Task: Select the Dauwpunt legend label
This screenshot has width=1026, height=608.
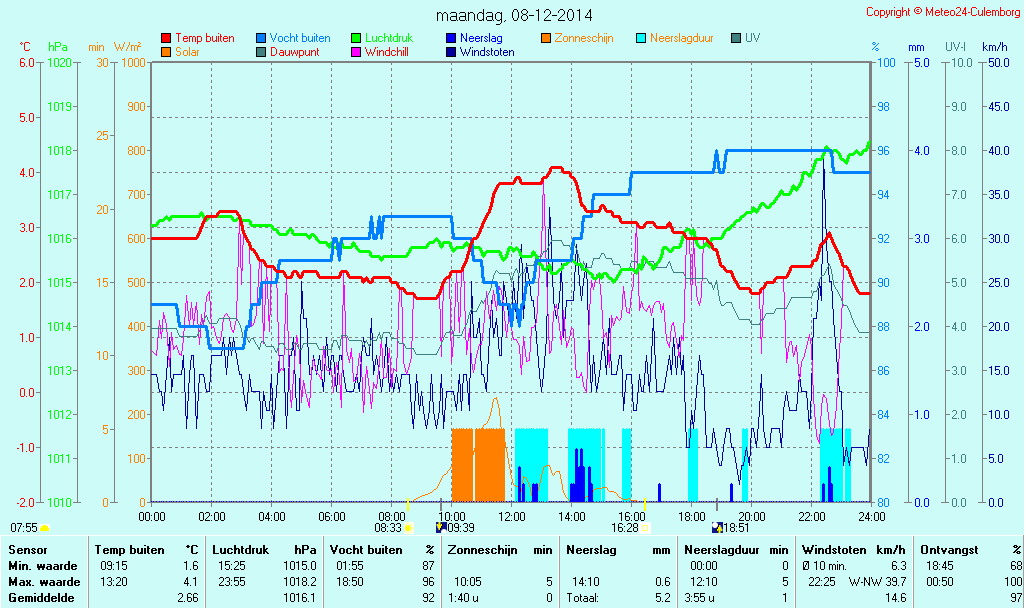Action: (294, 52)
